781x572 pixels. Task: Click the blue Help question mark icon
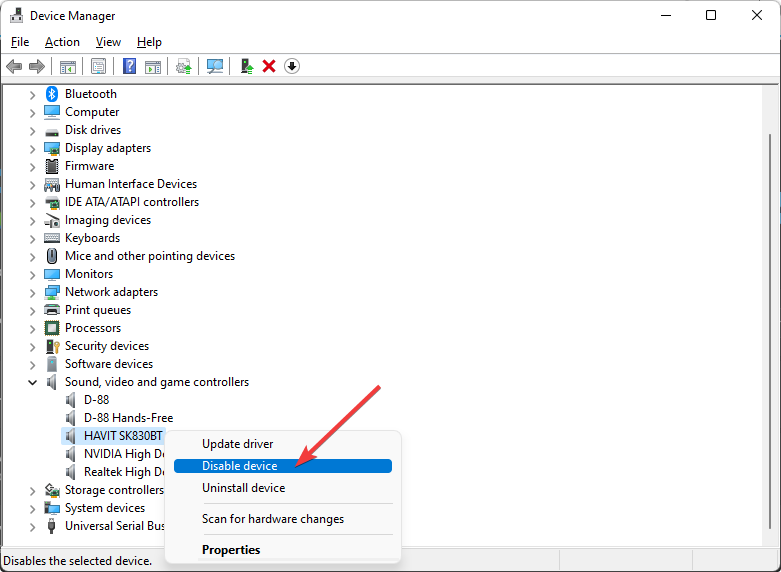(130, 66)
